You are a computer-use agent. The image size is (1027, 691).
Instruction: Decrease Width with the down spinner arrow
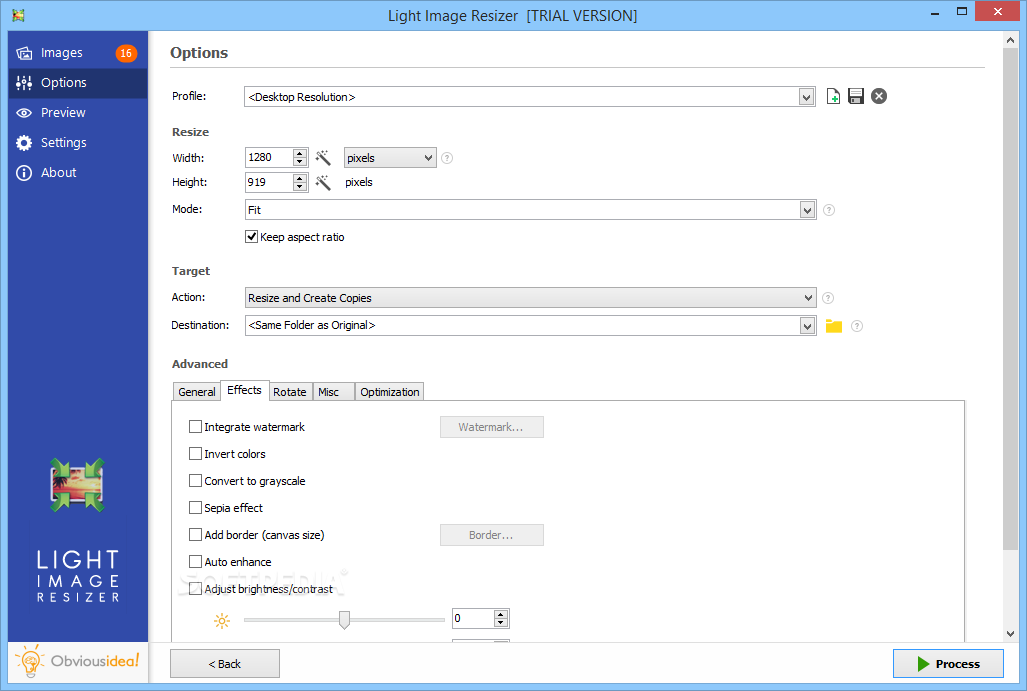pyautogui.click(x=300, y=162)
